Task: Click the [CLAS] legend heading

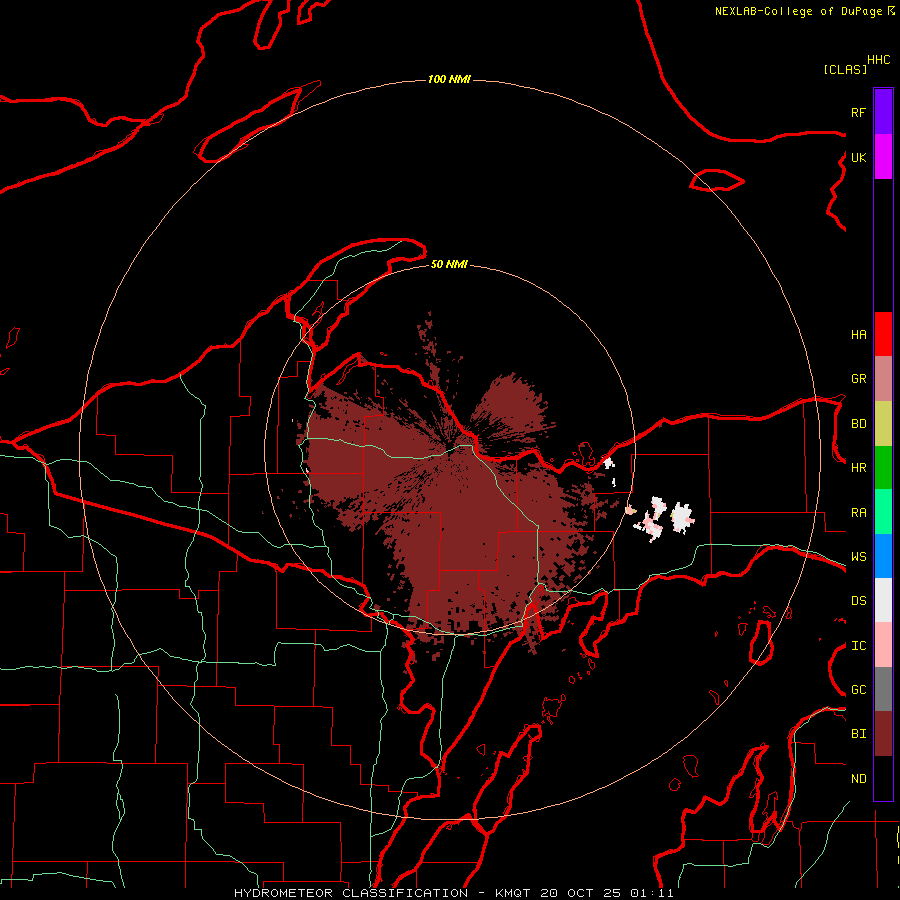Action: [x=845, y=69]
